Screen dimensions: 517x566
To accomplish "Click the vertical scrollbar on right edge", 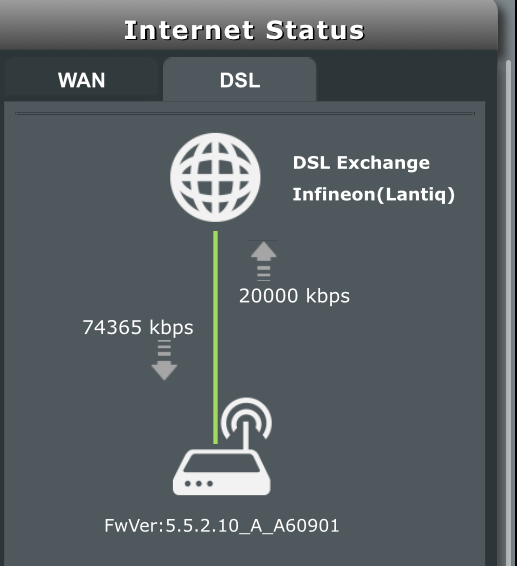I will (508, 310).
